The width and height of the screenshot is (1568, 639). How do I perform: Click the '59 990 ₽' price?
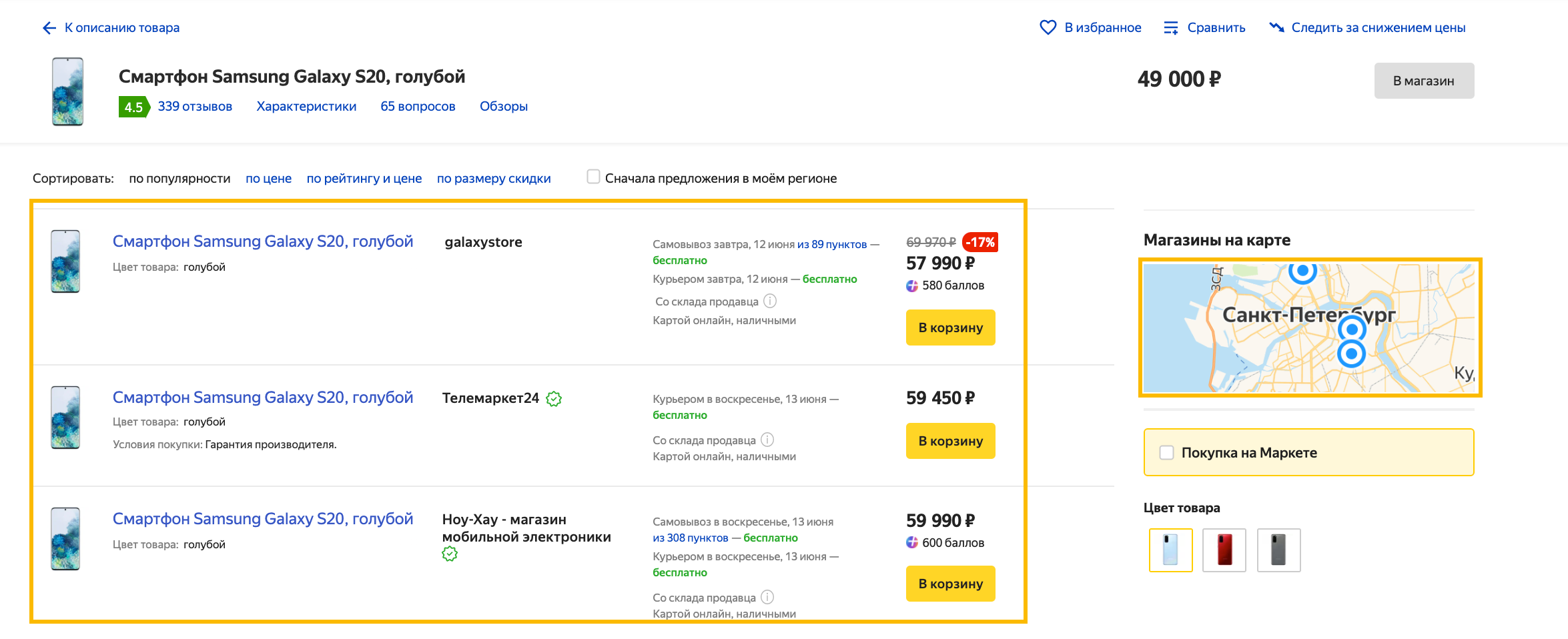940,521
